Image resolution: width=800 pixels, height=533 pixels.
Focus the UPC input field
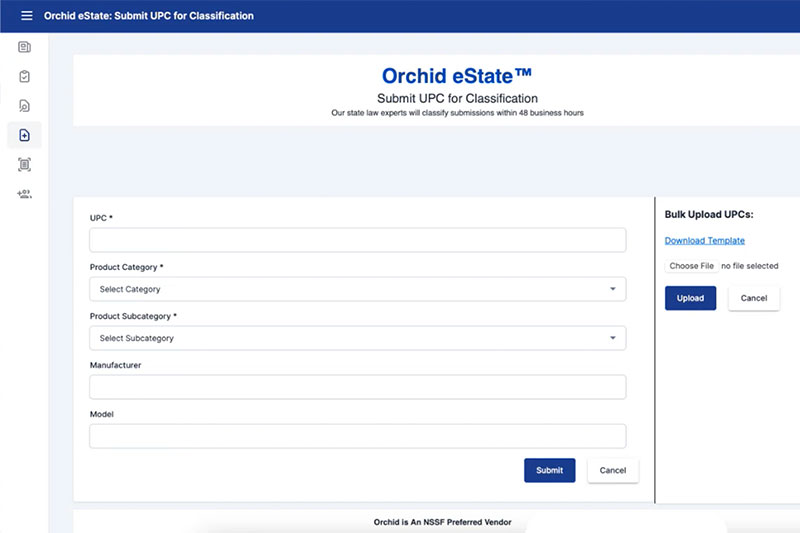[358, 240]
